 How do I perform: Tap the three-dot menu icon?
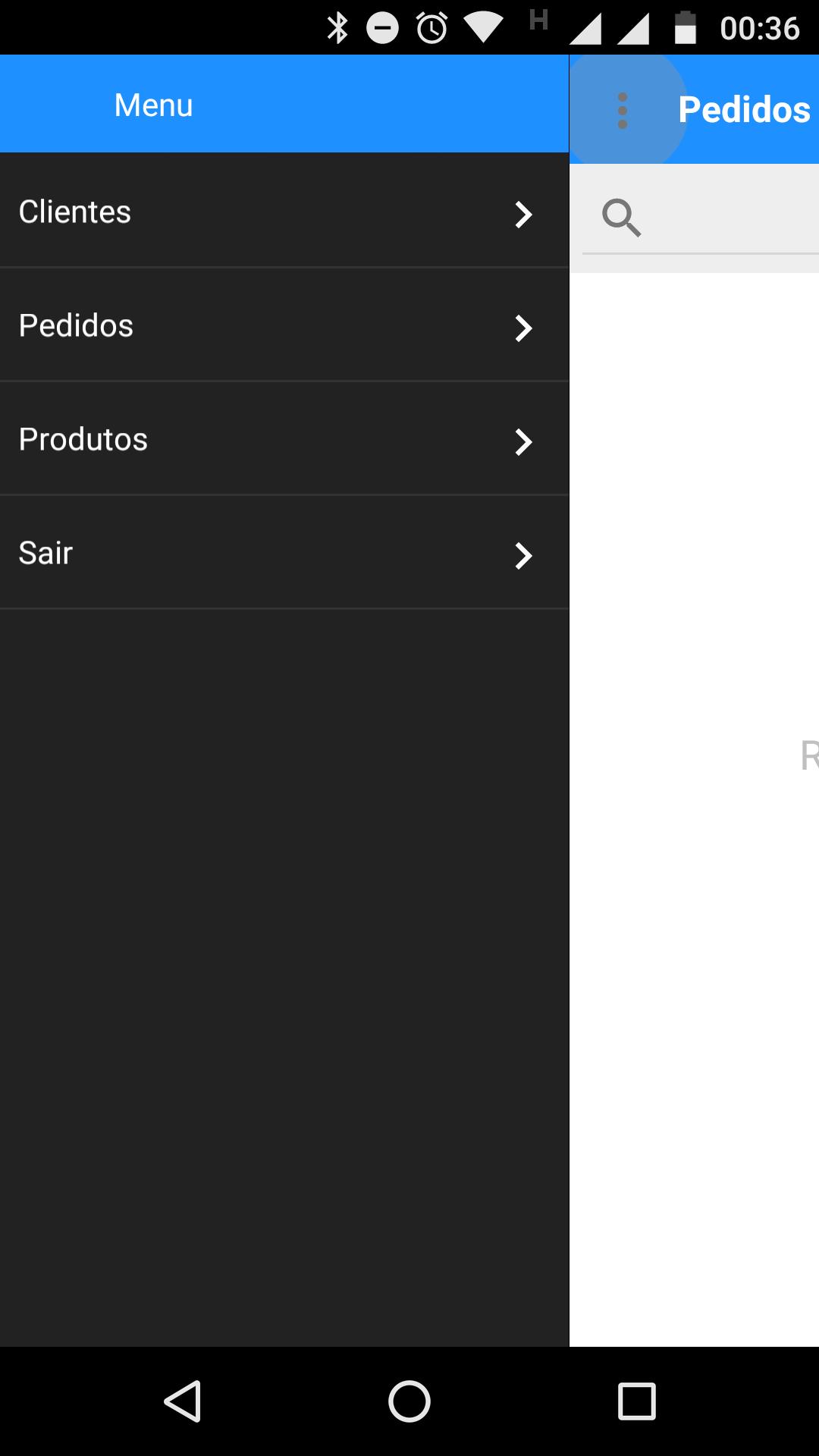(x=623, y=111)
